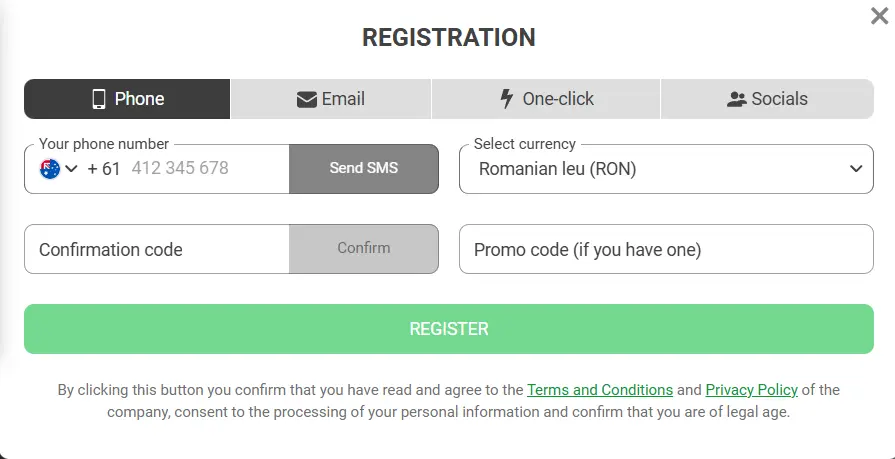Open the Privacy Policy link
Viewport: 895px width, 459px height.
(x=751, y=390)
